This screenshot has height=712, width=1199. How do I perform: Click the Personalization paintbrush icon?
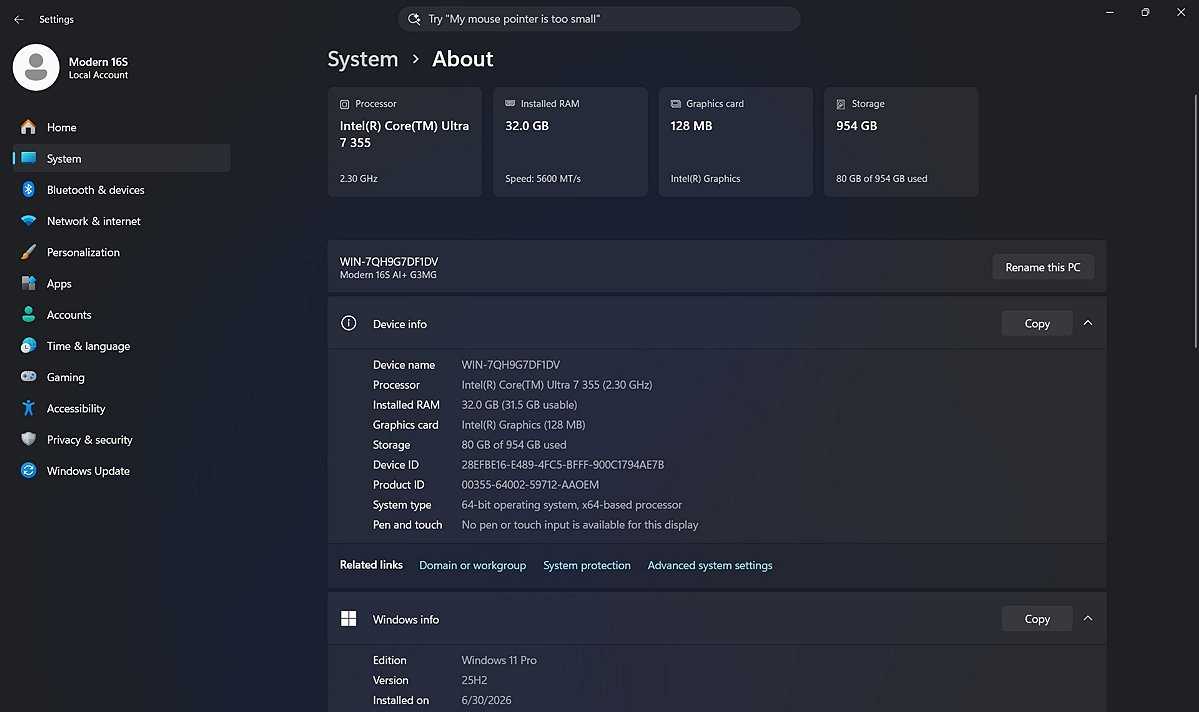pyautogui.click(x=28, y=252)
